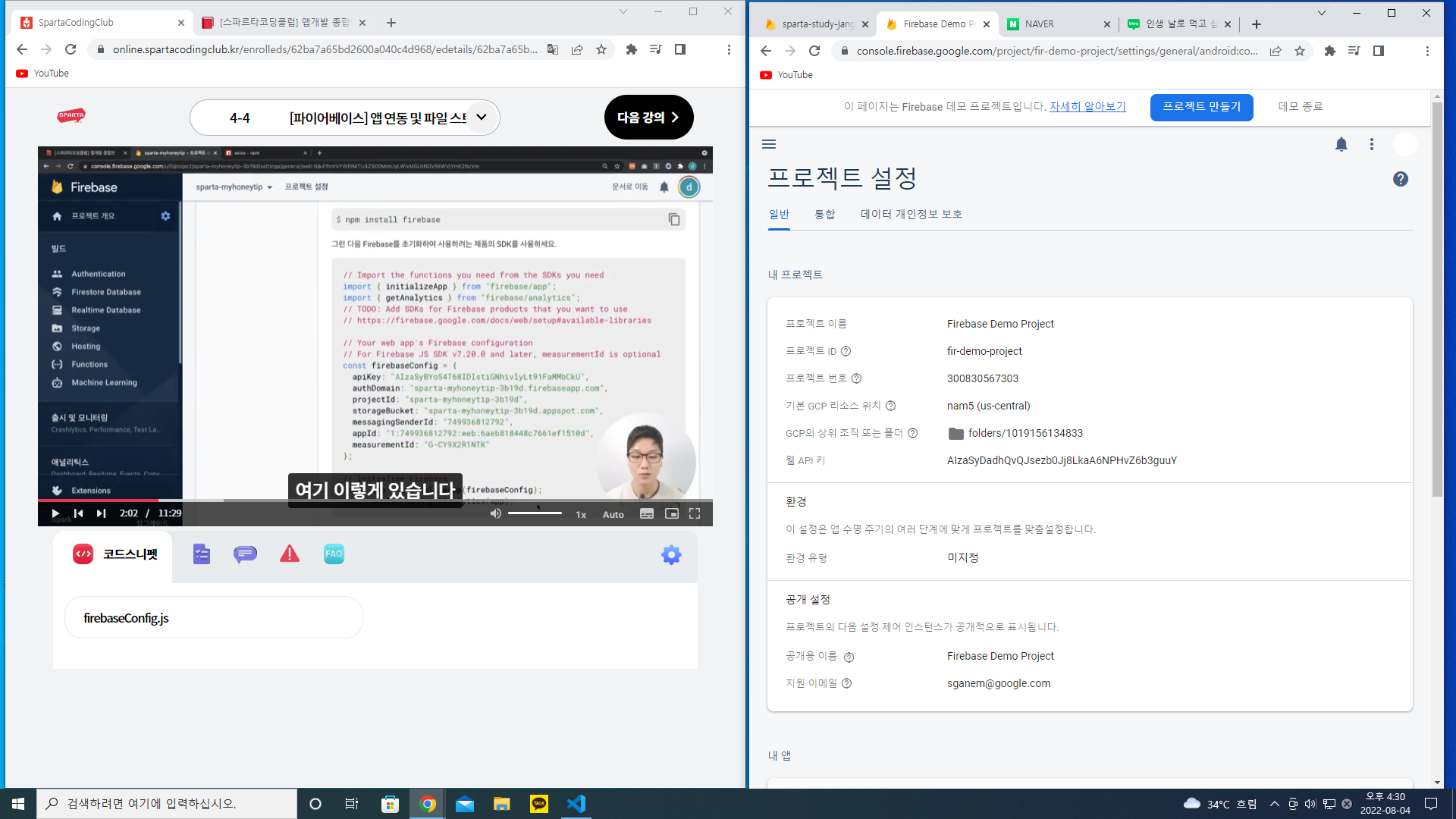Screen dimensions: 1456x819
Task: Close the Firebase Demo Project tab
Action: click(986, 24)
